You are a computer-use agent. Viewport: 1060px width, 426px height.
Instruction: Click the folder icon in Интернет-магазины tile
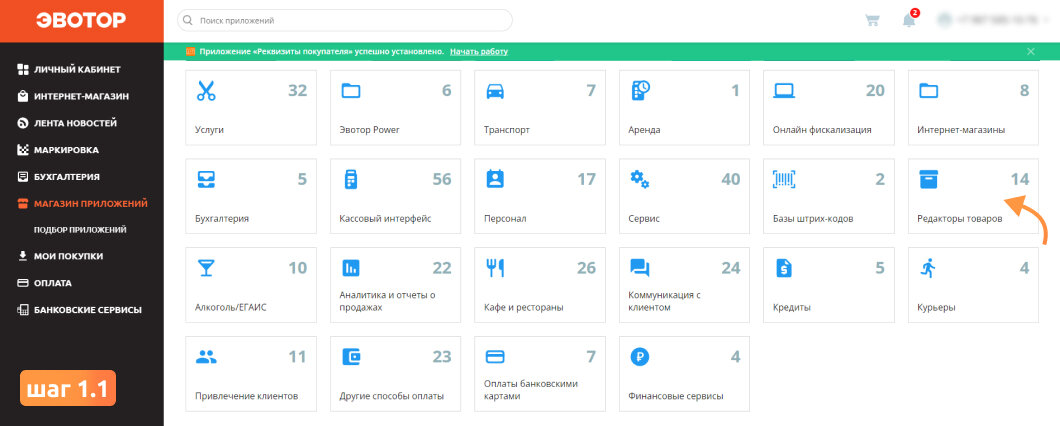coord(930,91)
